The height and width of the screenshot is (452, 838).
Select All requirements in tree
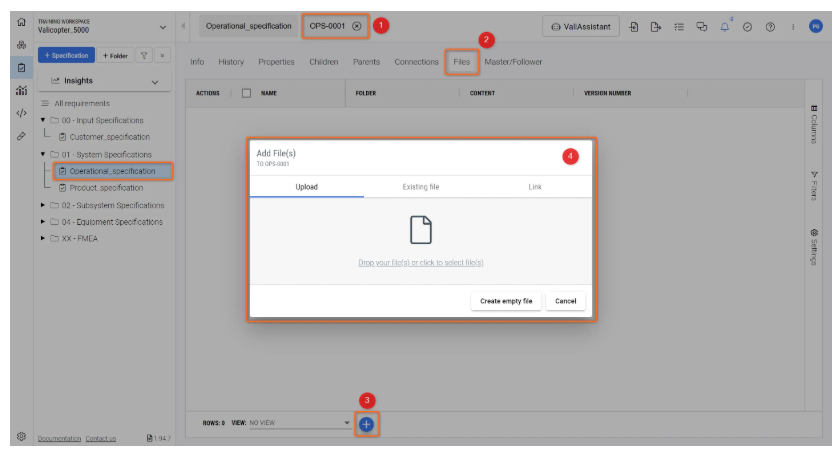coord(82,104)
